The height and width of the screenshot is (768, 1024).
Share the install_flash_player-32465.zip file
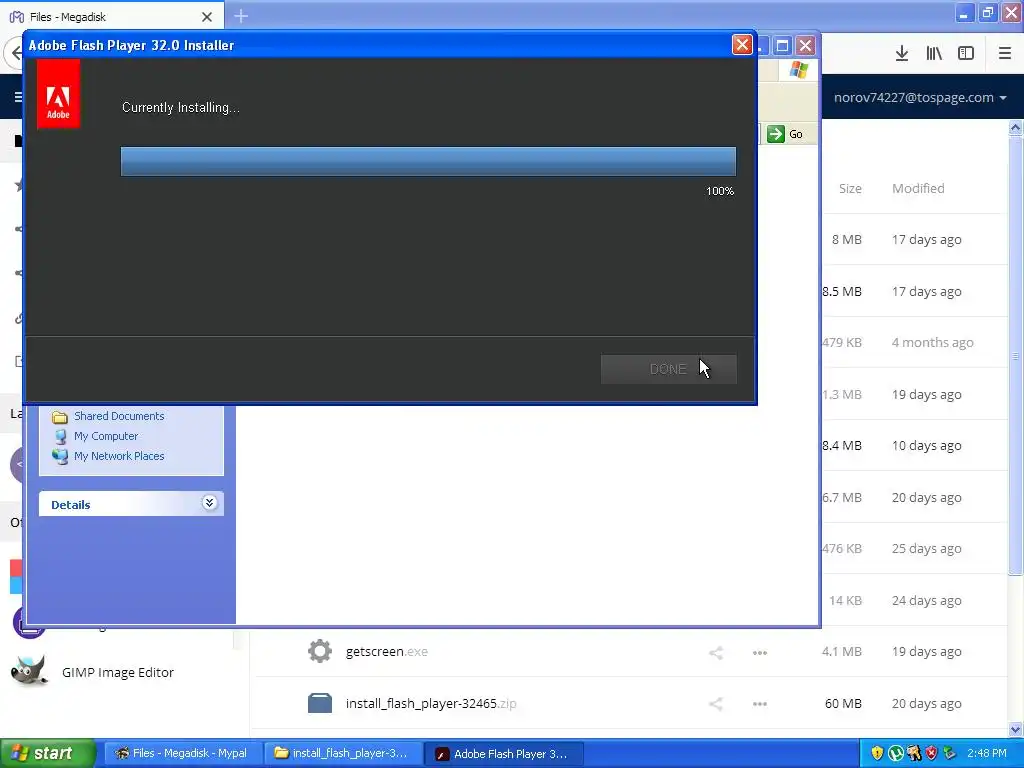(x=716, y=704)
